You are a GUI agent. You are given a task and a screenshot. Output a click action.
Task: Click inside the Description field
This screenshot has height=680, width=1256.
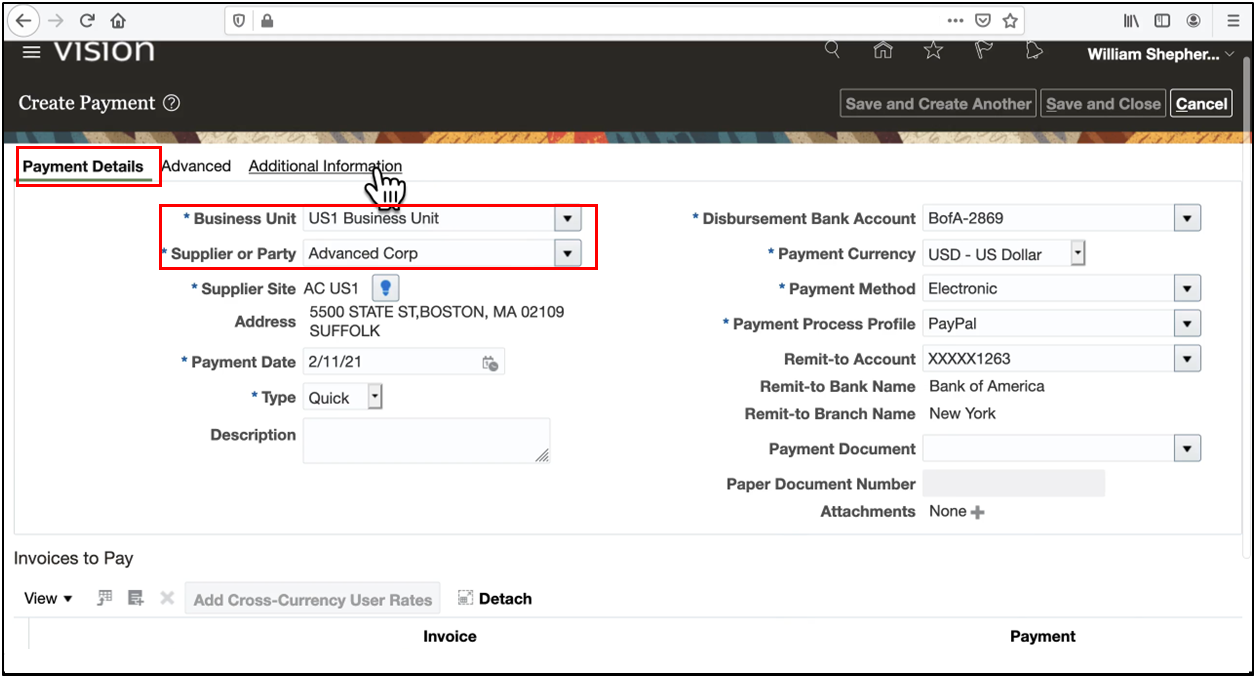(426, 440)
